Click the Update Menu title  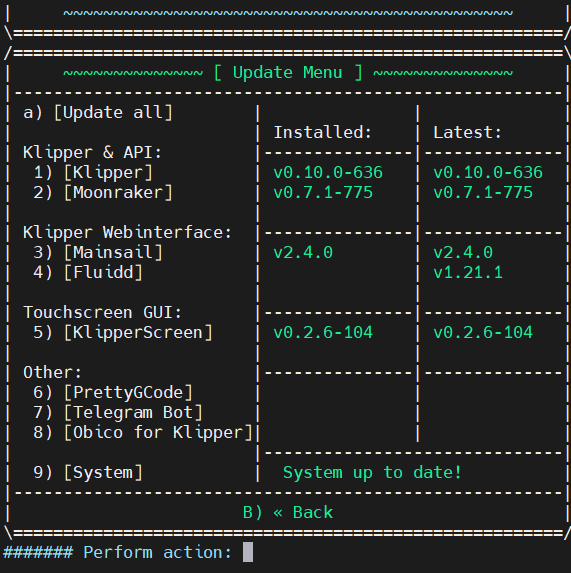pos(288,72)
